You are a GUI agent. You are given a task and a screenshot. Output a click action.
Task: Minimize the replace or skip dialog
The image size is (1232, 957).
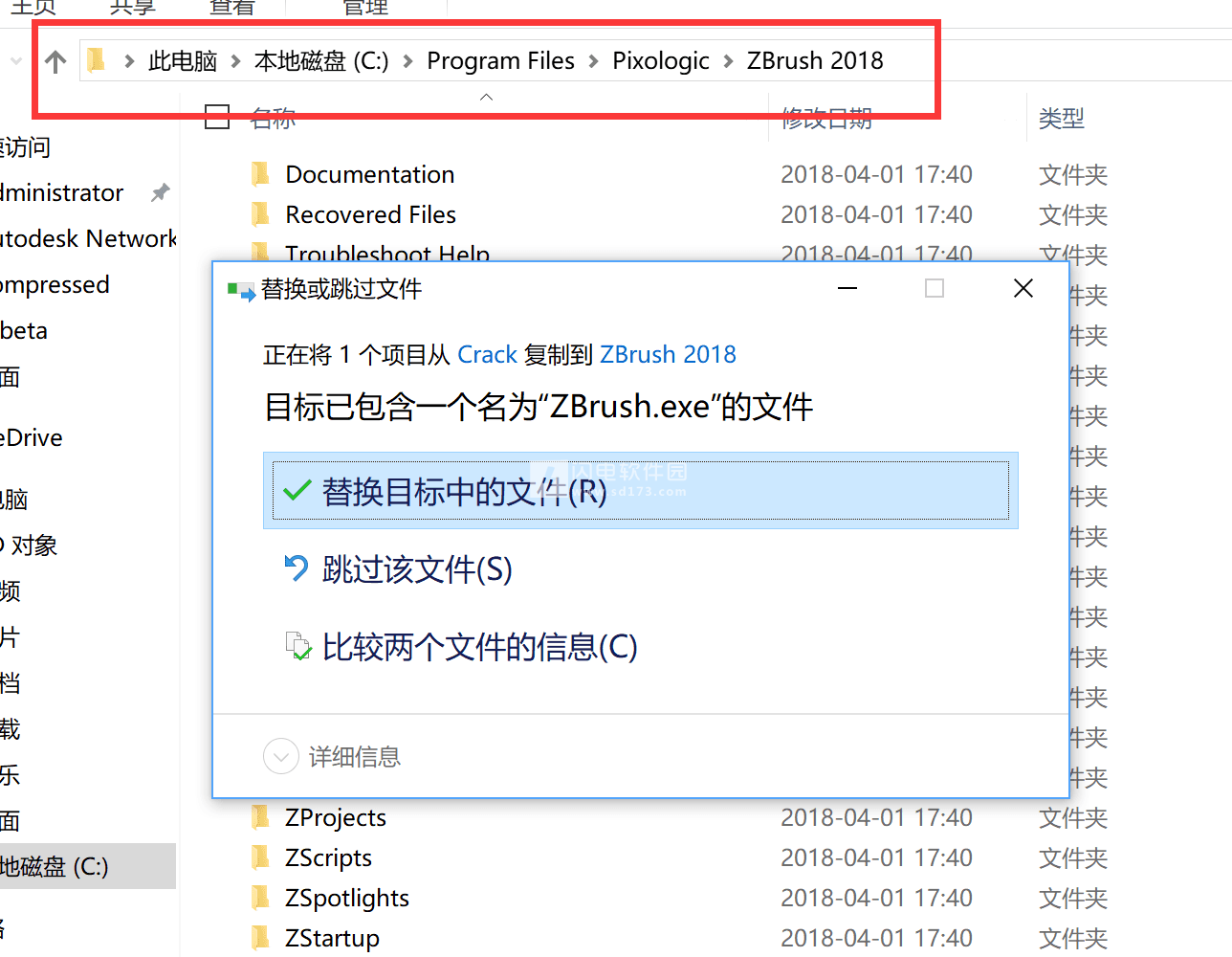[x=847, y=288]
